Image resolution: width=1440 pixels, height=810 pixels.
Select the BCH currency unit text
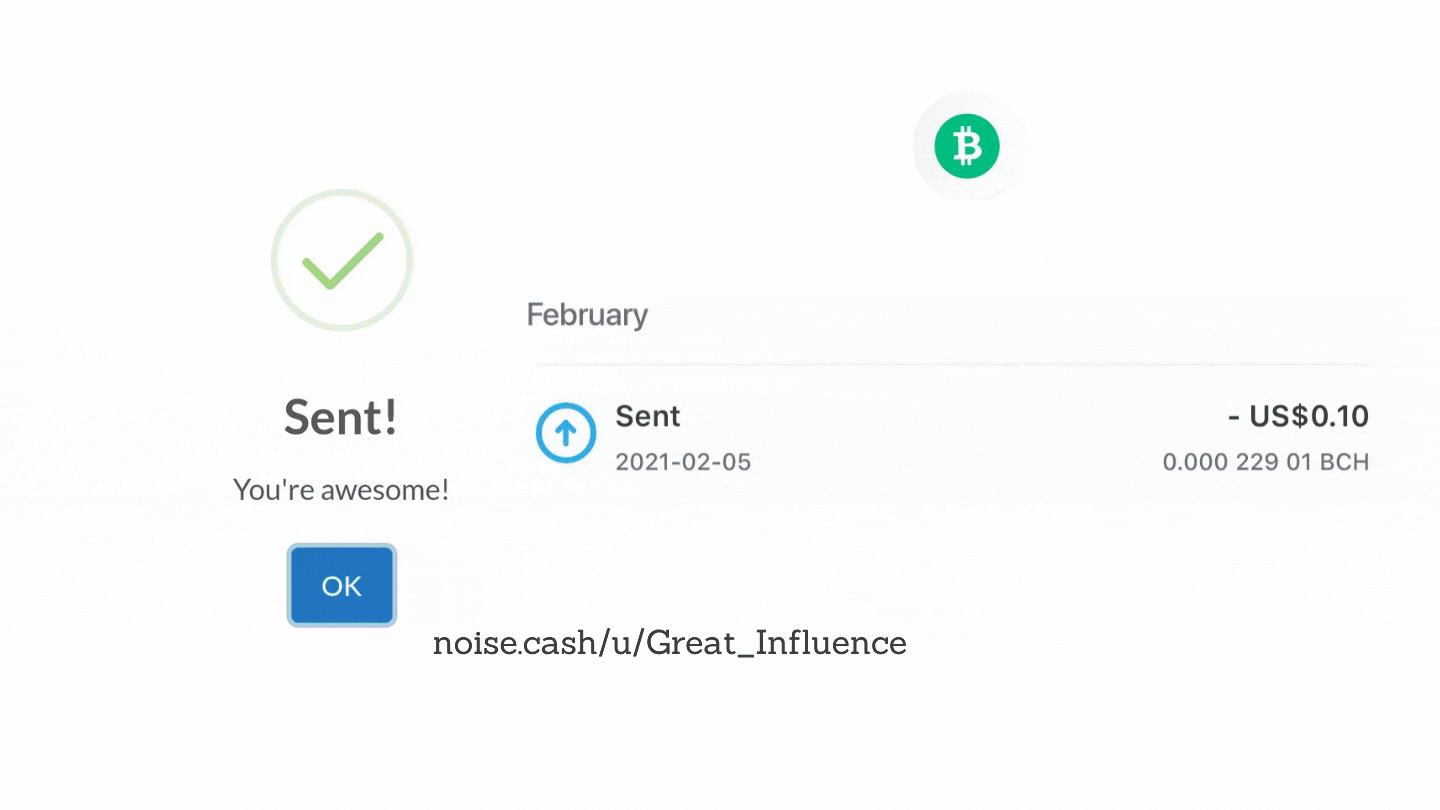tap(1344, 462)
